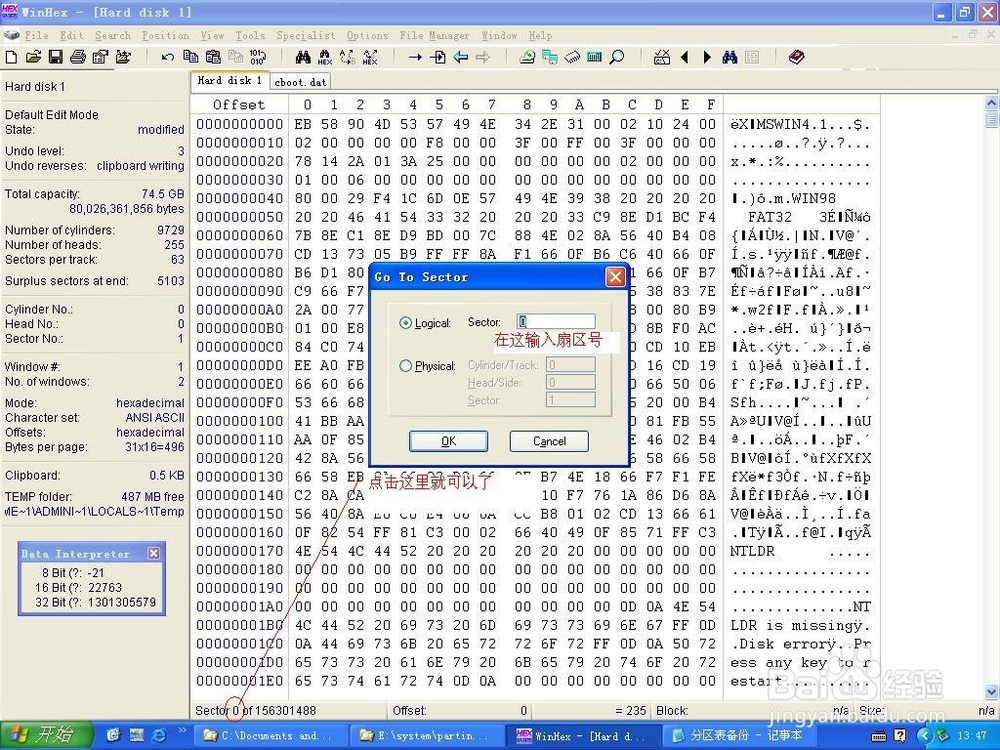This screenshot has height=750, width=1000.
Task: Open the file Properties icon
Action: tap(100, 57)
